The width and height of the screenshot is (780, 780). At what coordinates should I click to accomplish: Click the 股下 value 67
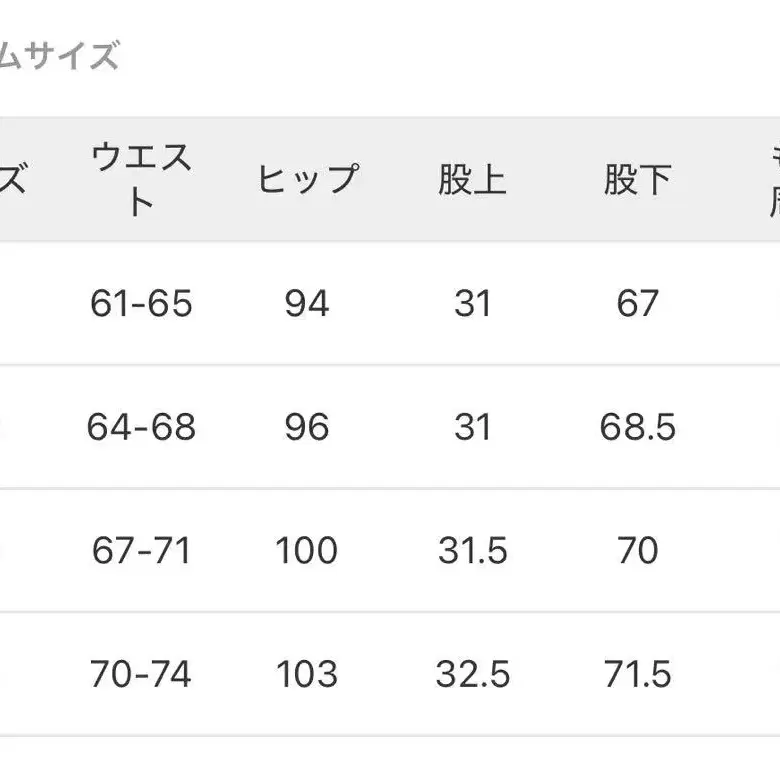638,303
